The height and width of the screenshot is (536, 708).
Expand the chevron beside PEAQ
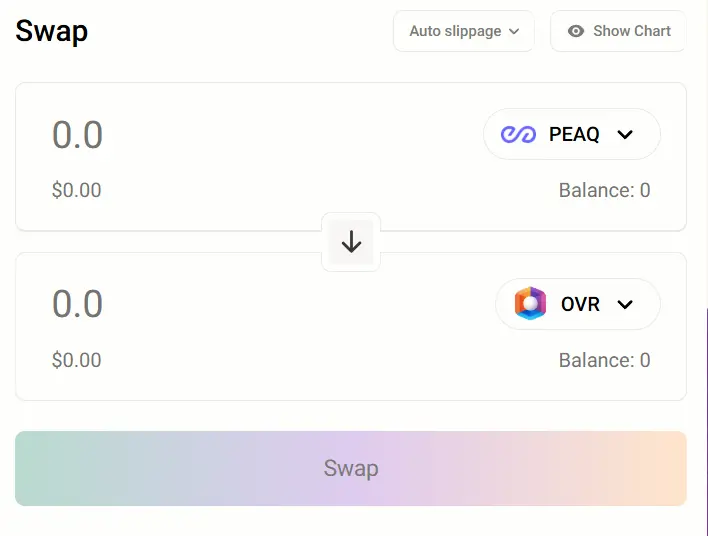tap(625, 135)
